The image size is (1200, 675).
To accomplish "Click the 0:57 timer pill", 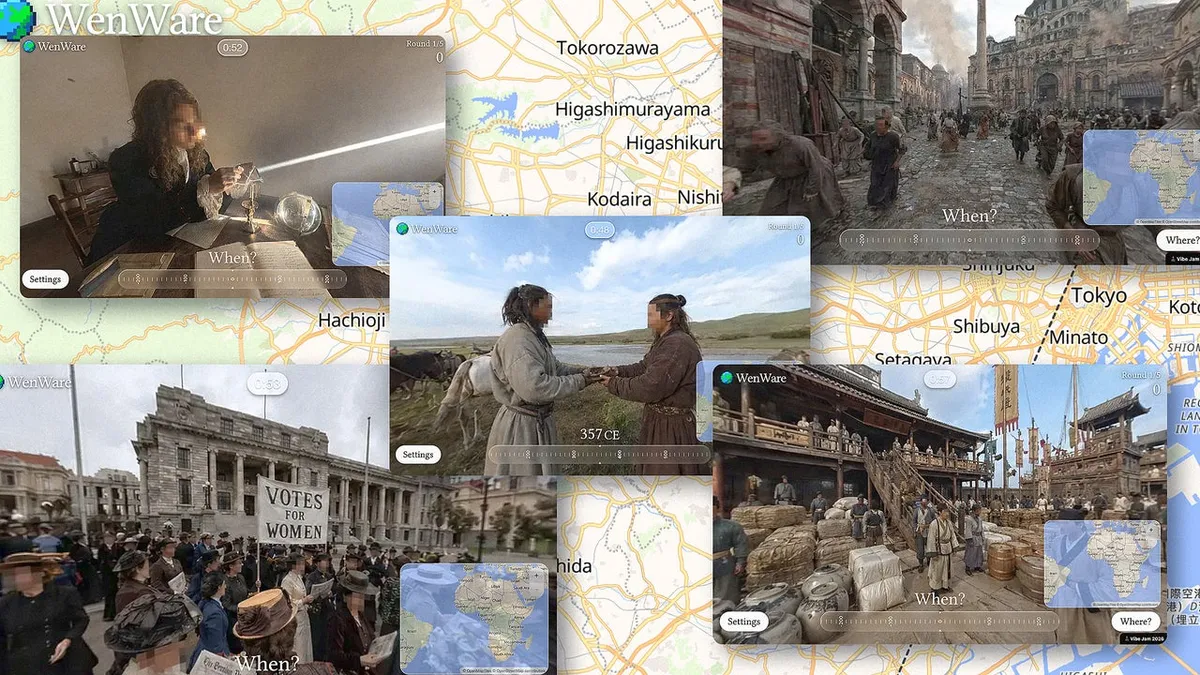I will click(940, 379).
